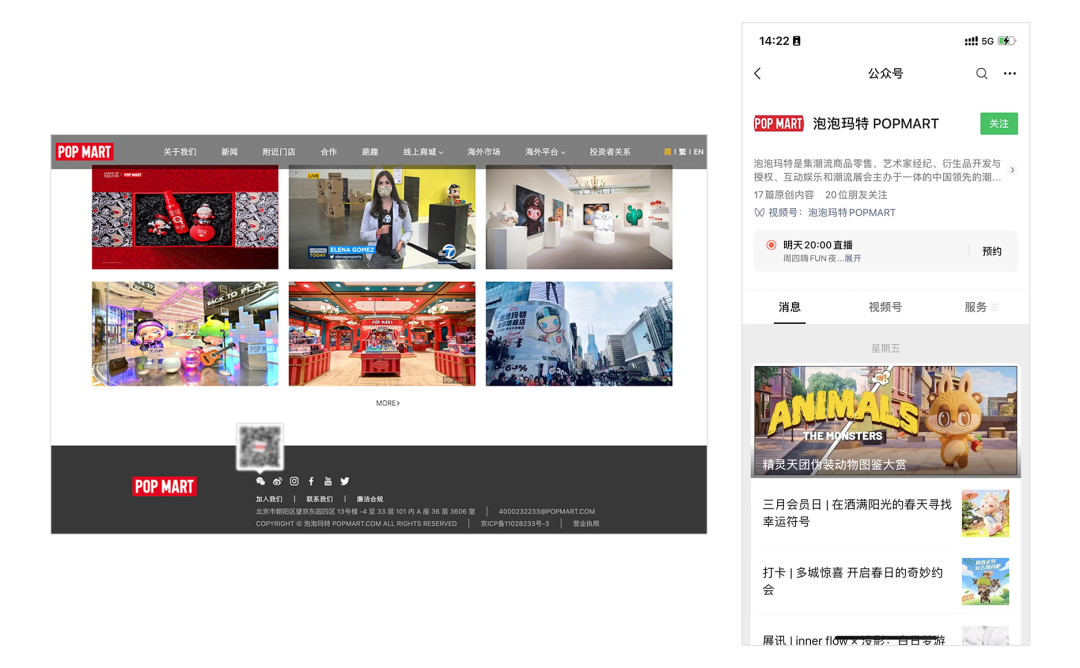Open the Weibo social icon in footer

pyautogui.click(x=277, y=481)
